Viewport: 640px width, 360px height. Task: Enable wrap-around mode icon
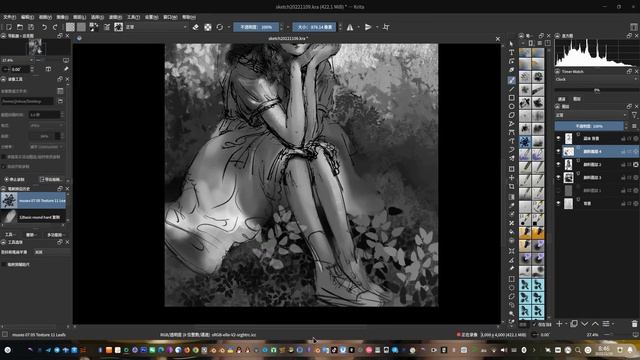point(386,27)
